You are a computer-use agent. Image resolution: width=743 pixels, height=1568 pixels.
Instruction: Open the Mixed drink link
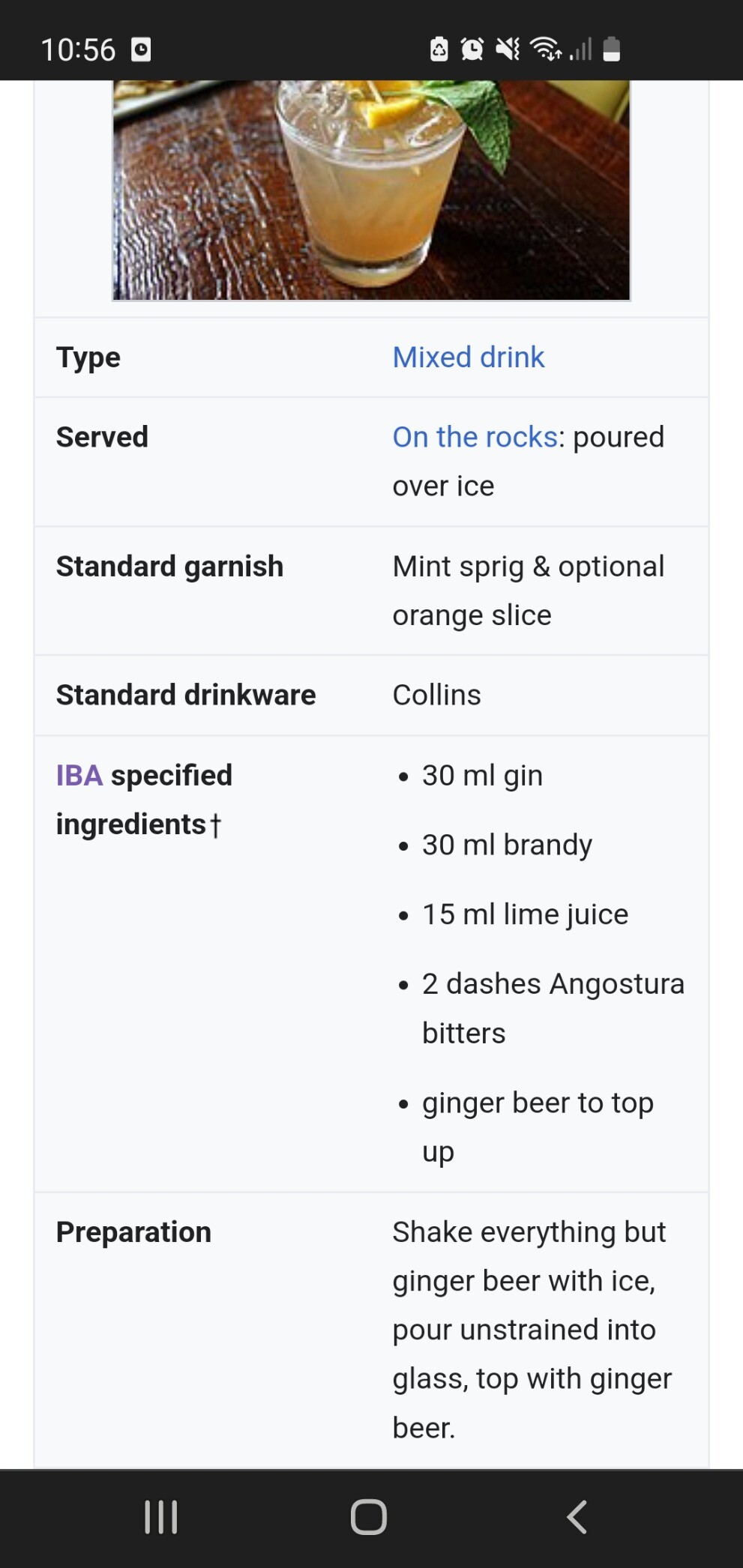[468, 358]
